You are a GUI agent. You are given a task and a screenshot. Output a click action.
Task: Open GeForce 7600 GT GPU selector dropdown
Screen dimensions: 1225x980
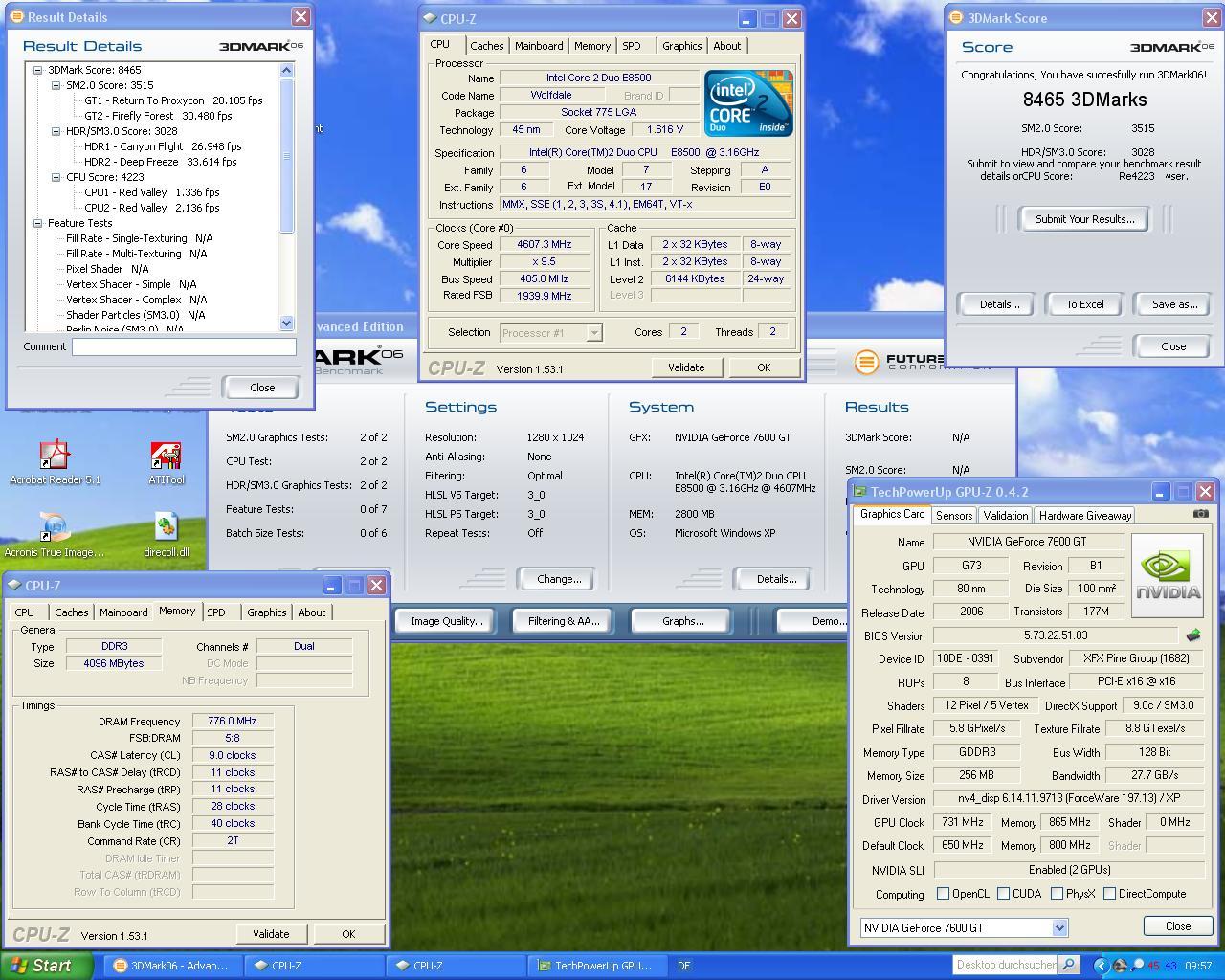pos(1059,927)
